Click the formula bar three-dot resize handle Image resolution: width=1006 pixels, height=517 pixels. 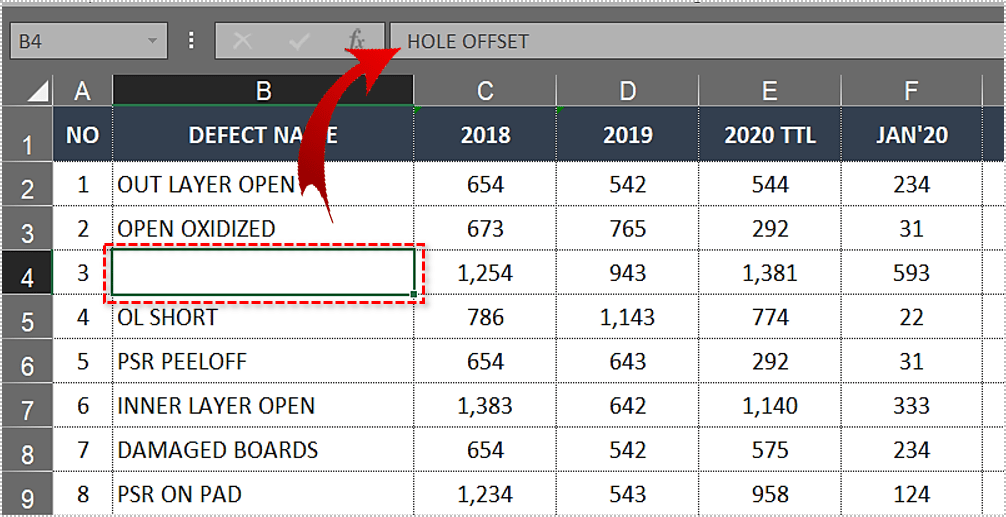pos(191,42)
